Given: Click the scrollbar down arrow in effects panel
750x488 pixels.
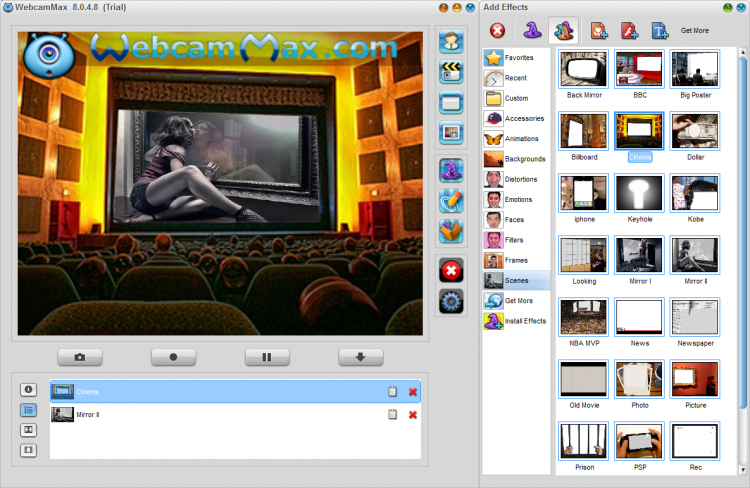Looking at the screenshot, I should 743,470.
